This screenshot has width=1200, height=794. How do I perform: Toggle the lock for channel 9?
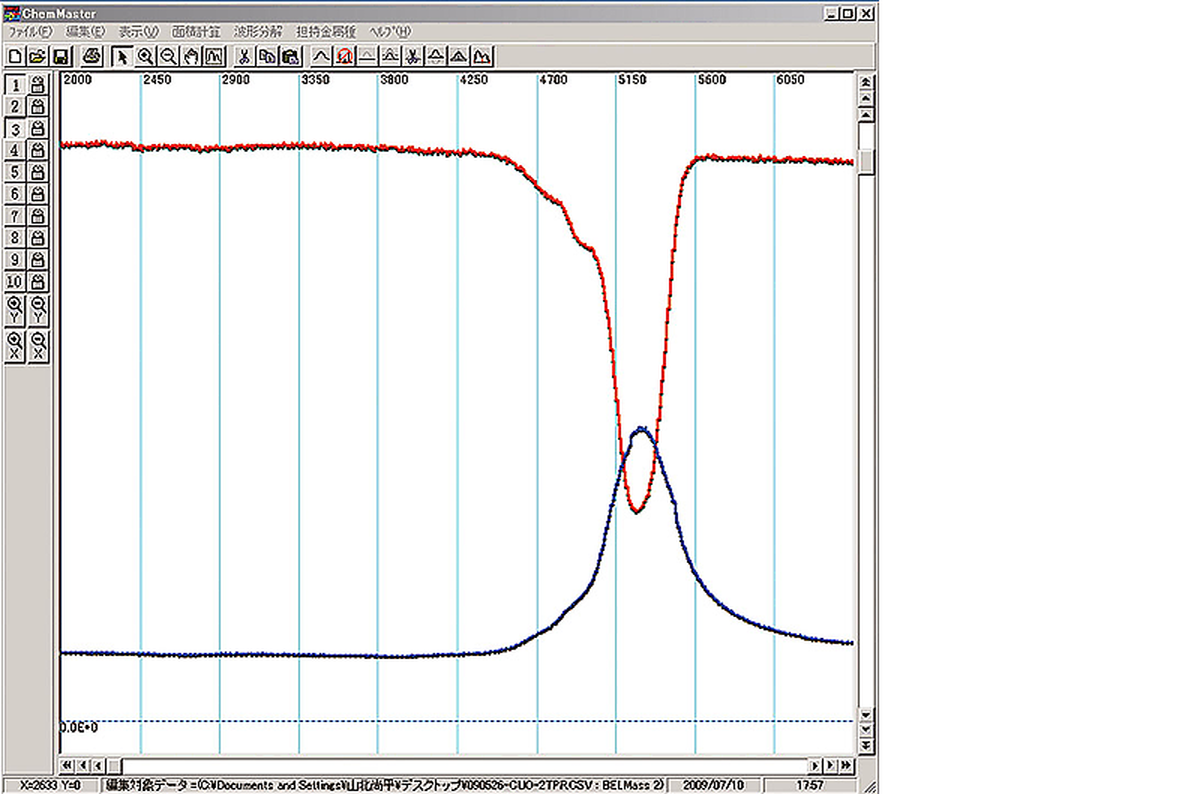click(38, 260)
